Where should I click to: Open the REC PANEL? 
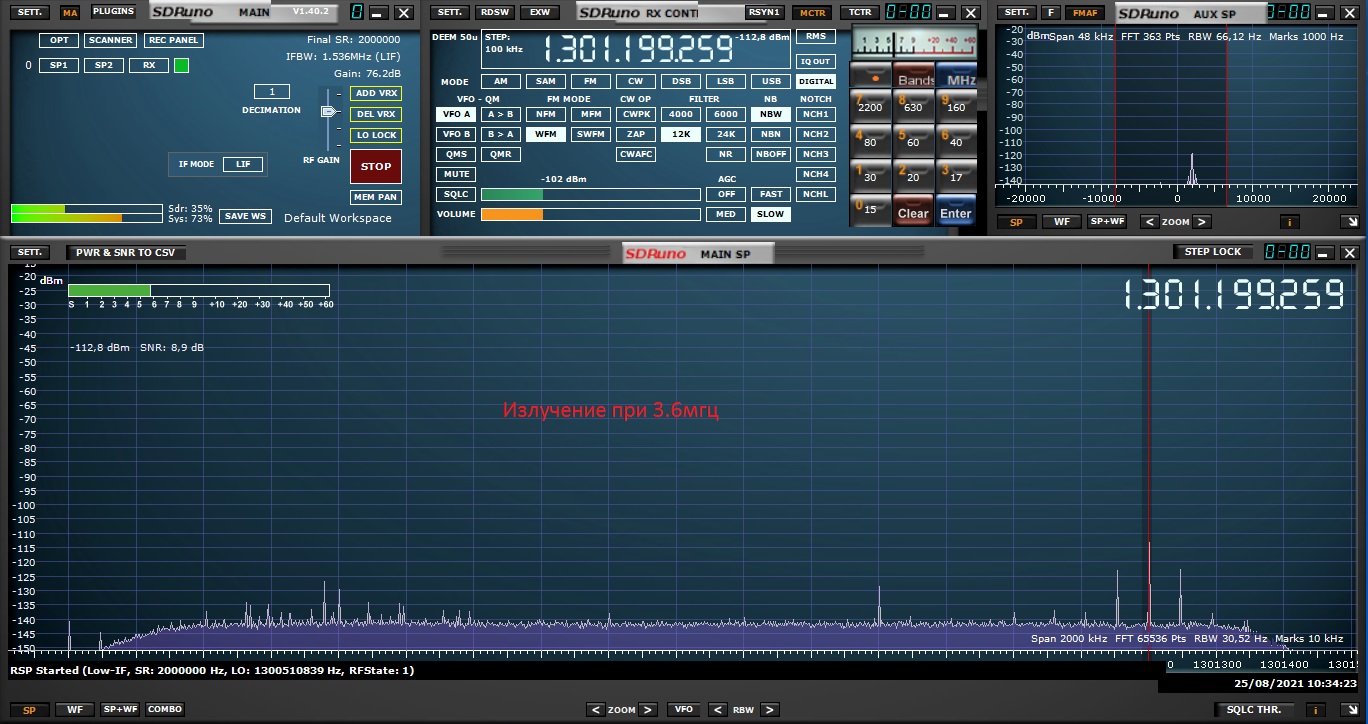click(174, 40)
